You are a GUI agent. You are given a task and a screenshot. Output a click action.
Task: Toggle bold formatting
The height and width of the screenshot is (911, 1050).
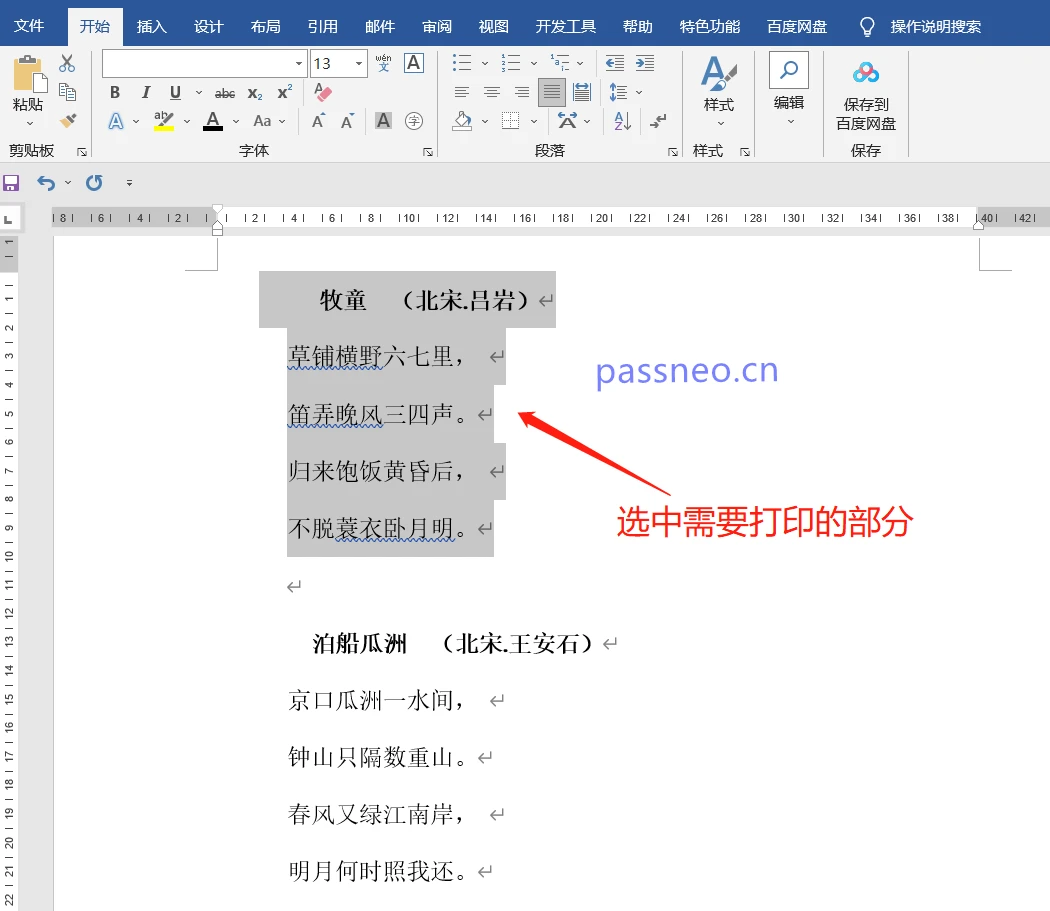coord(115,92)
